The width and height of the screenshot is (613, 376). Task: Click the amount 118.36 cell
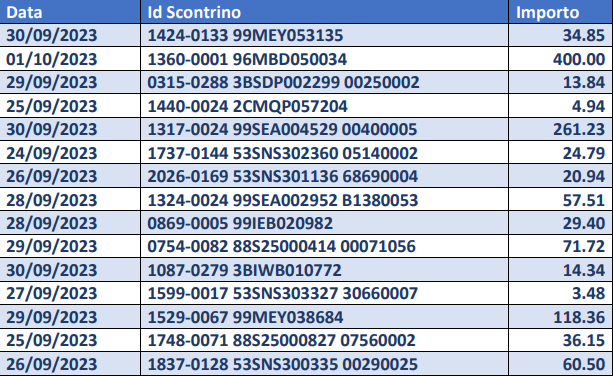tap(561, 317)
